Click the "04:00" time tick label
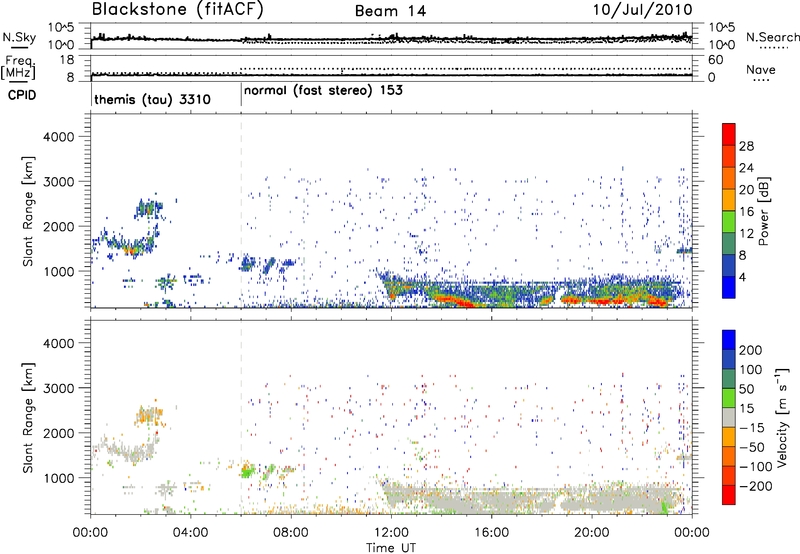The width and height of the screenshot is (800, 554). click(x=190, y=533)
